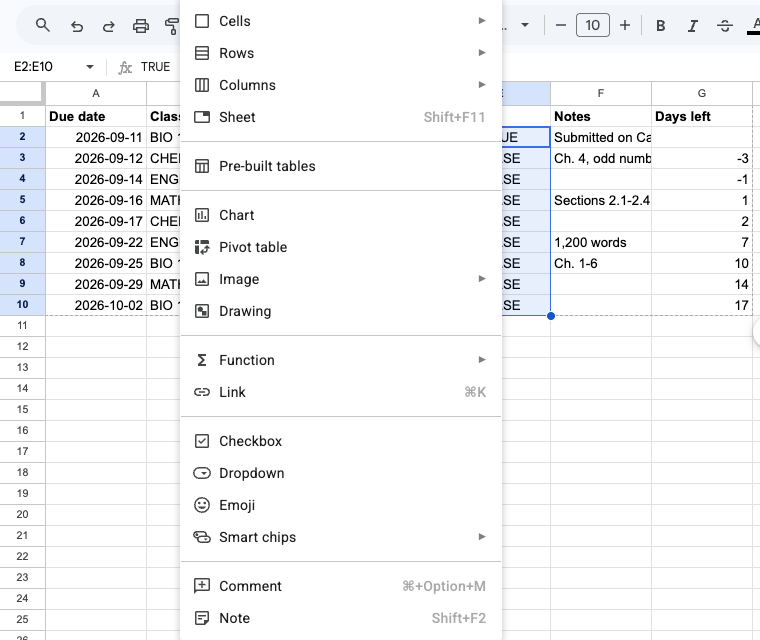Click the Print icon
Screen dimensions: 760x640
(x=141, y=25)
